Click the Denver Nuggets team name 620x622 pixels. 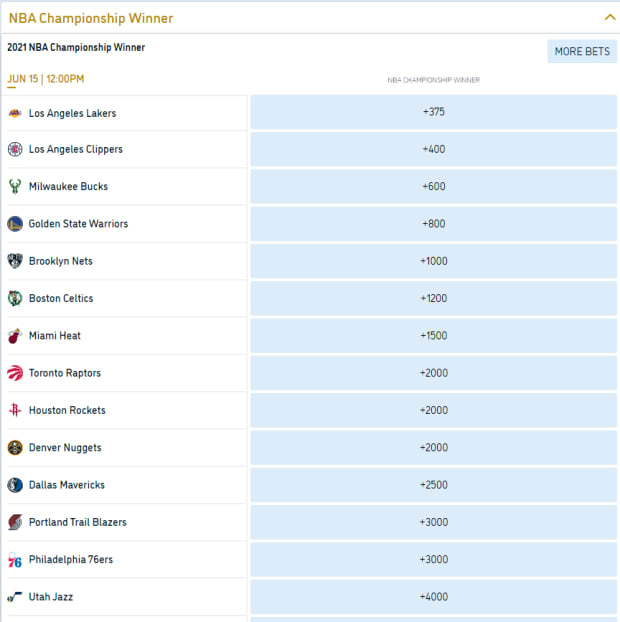65,448
